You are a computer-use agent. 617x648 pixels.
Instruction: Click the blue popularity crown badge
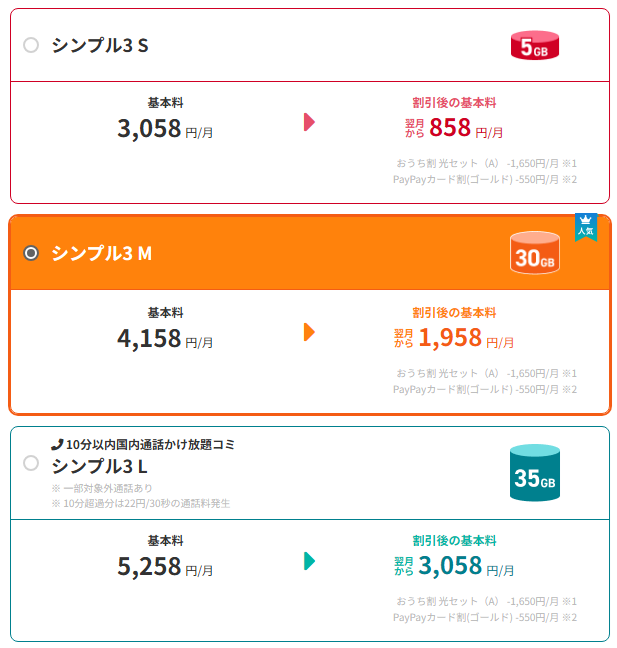point(585,226)
